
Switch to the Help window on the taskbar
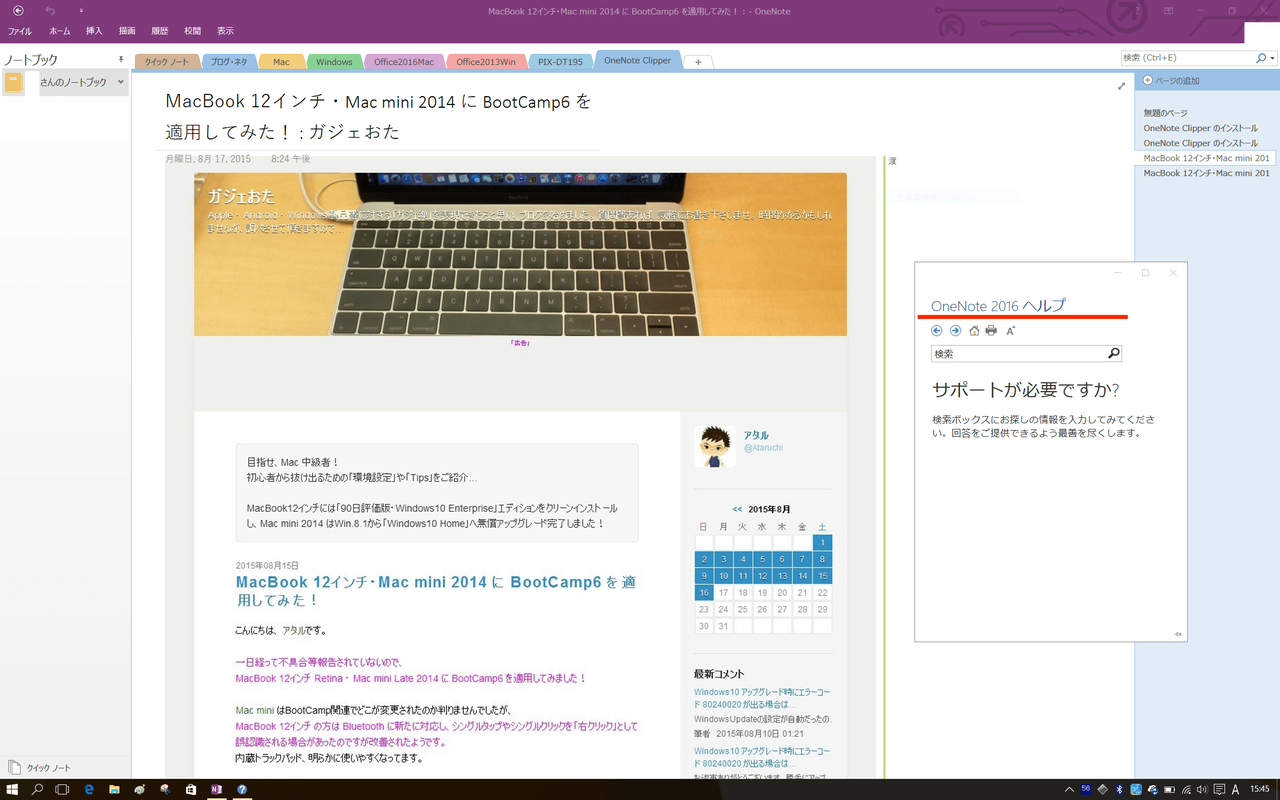point(242,789)
